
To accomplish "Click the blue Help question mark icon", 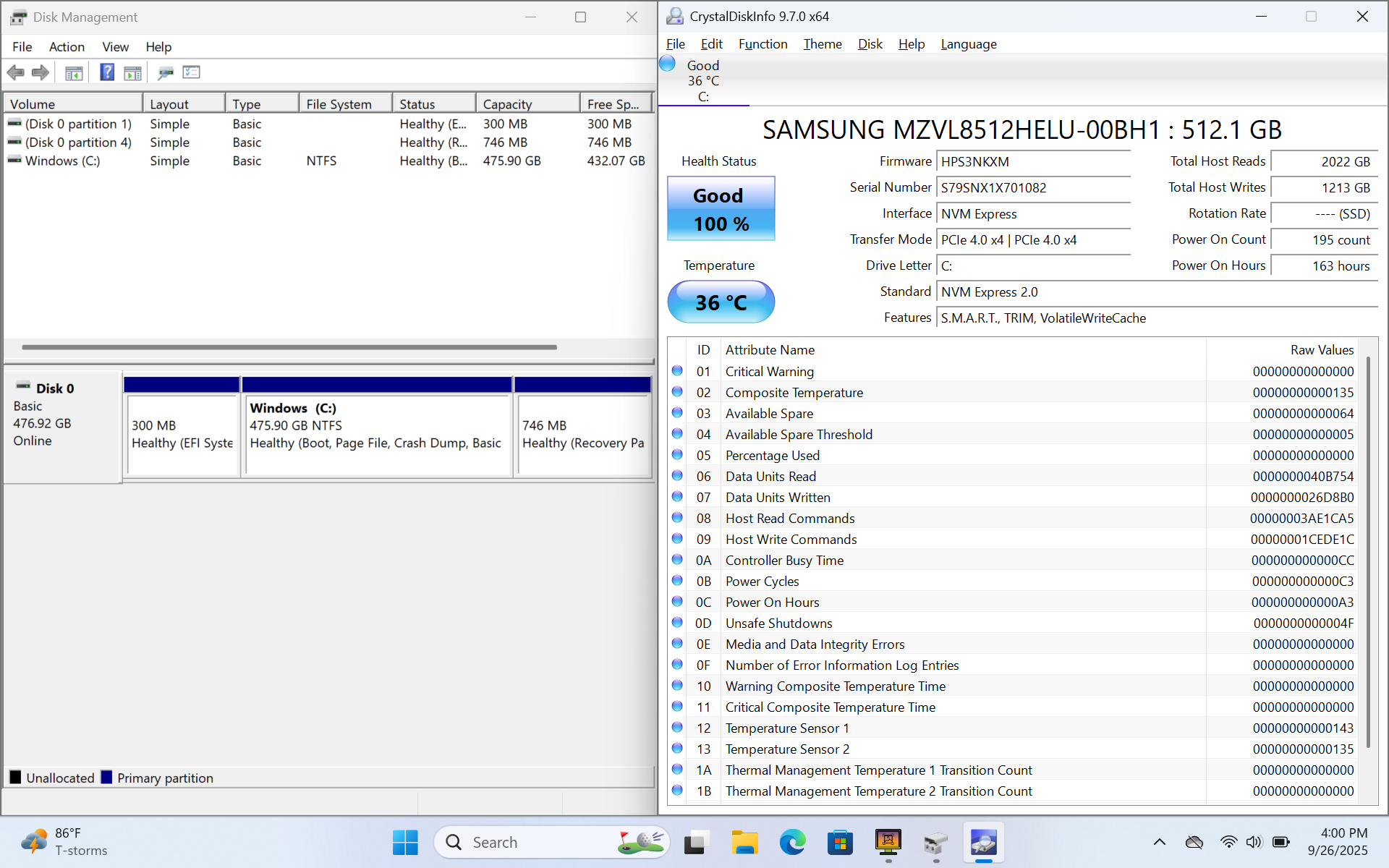I will coord(107,72).
